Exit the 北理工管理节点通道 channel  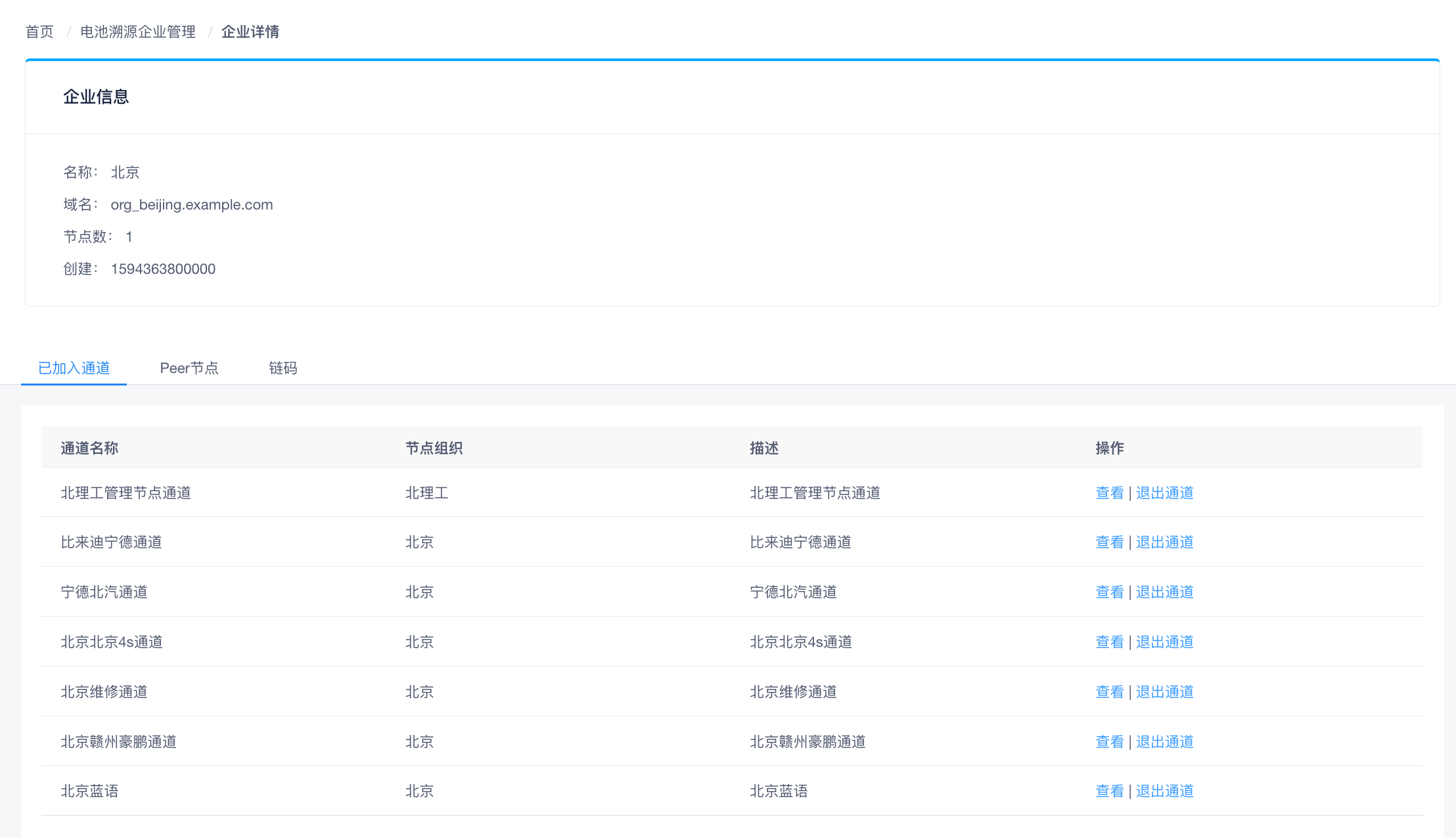pos(1165,493)
